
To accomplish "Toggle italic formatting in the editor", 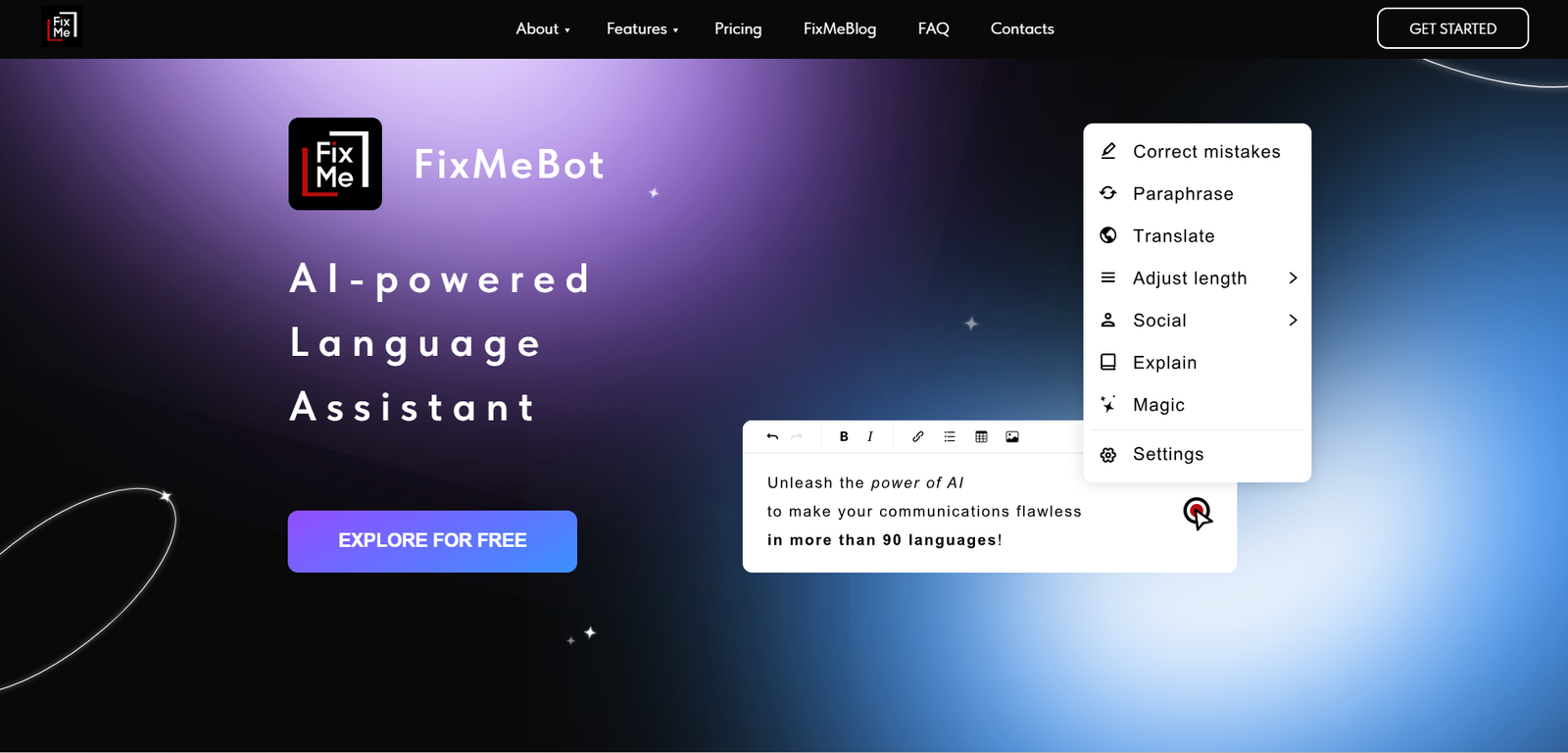I will click(x=870, y=436).
